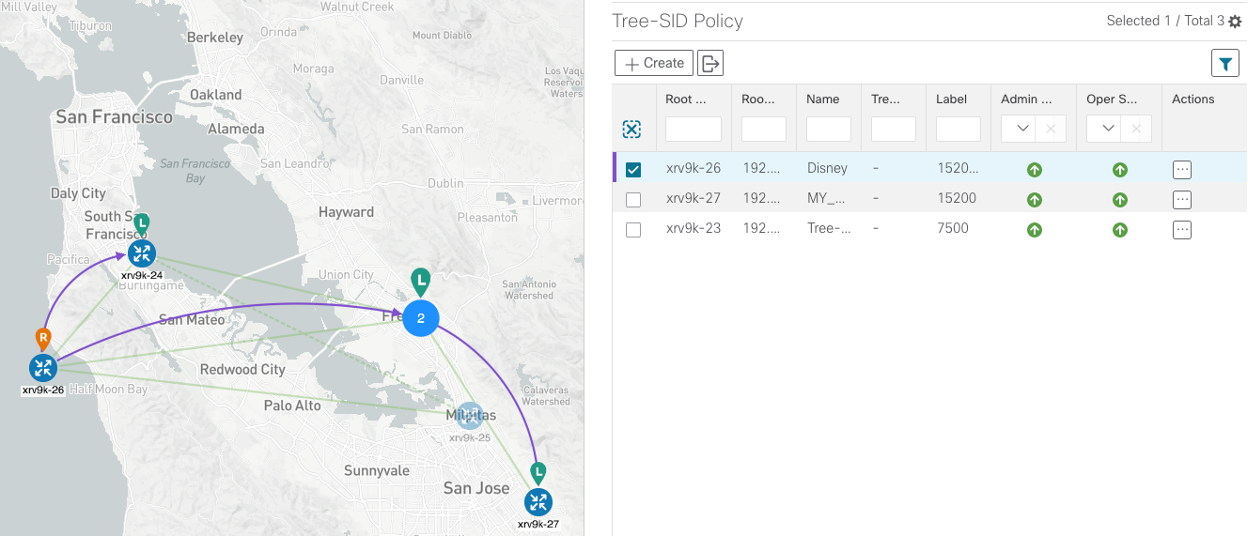Check the xrv9k-23 policy row checkbox
The width and height of the screenshot is (1248, 536).
point(633,230)
